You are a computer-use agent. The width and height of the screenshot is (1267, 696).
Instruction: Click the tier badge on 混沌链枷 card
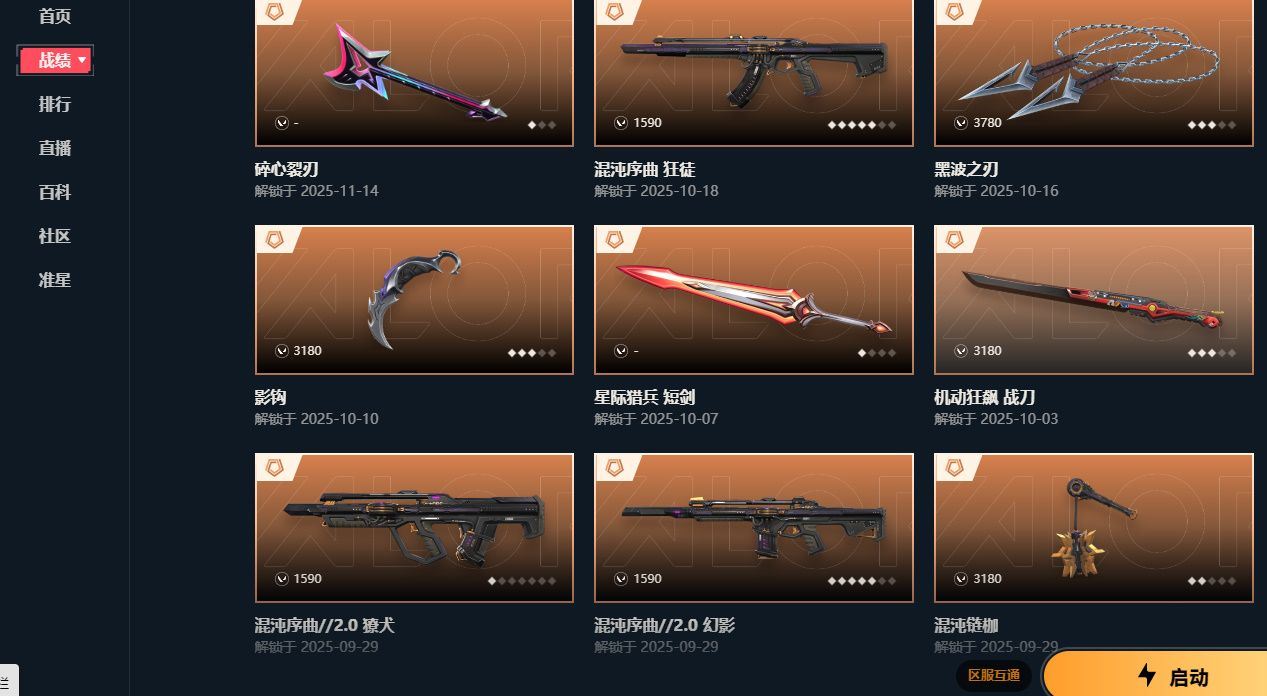tap(953, 467)
